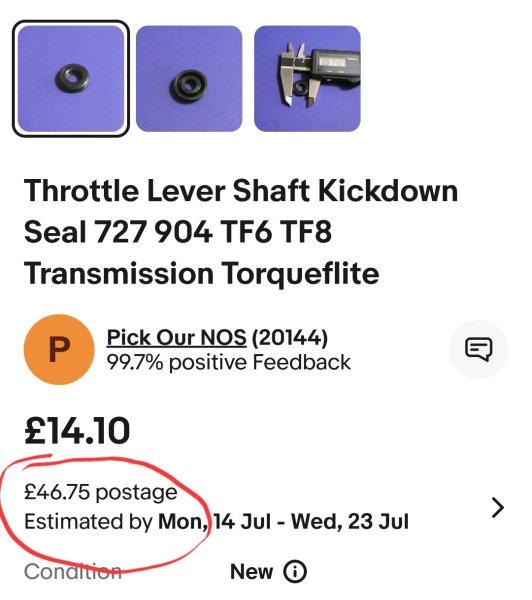532x600 pixels.
Task: Open the message seller chat icon
Action: pos(478,349)
